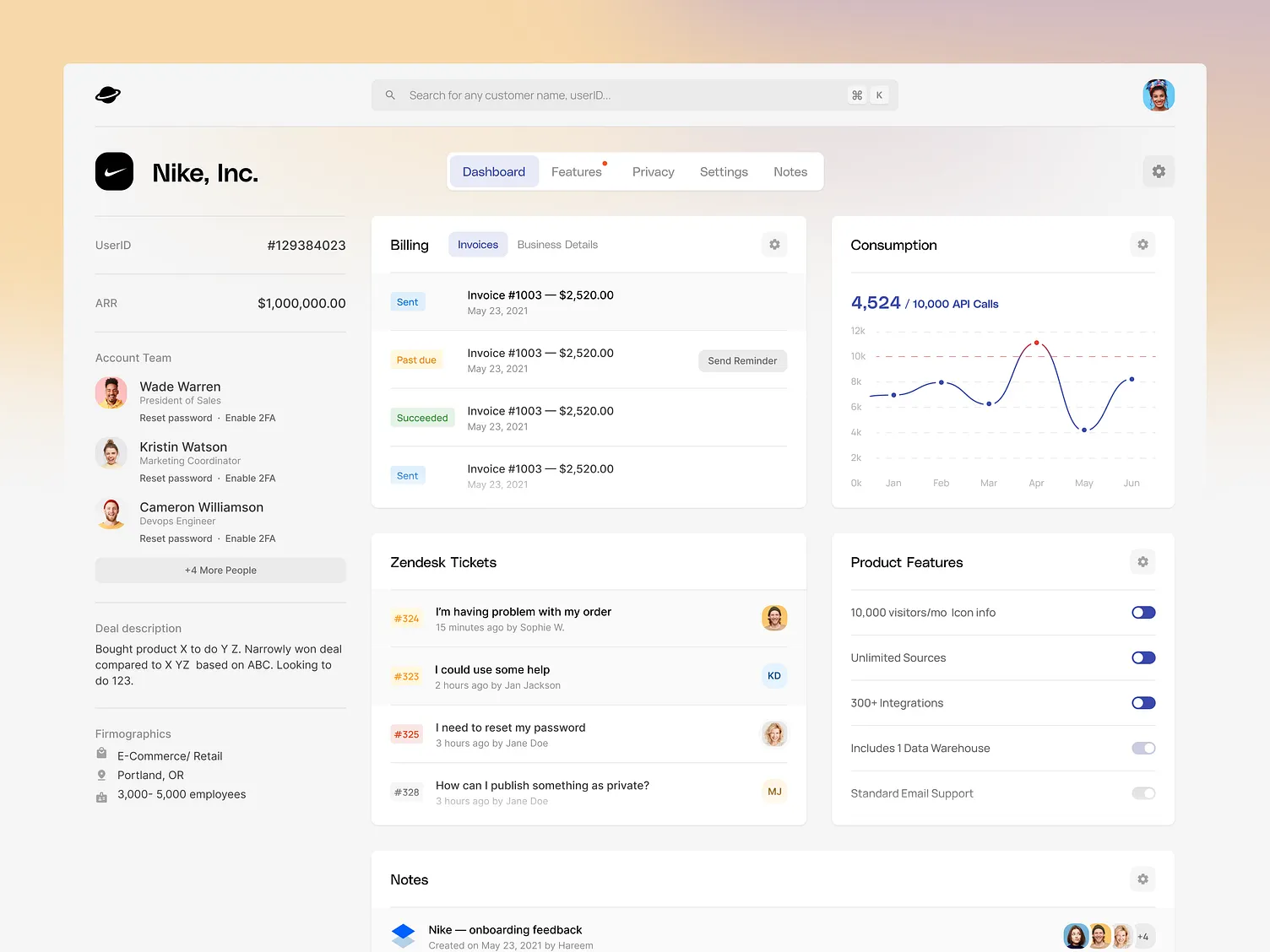Click the red April peak chart point

click(1036, 343)
